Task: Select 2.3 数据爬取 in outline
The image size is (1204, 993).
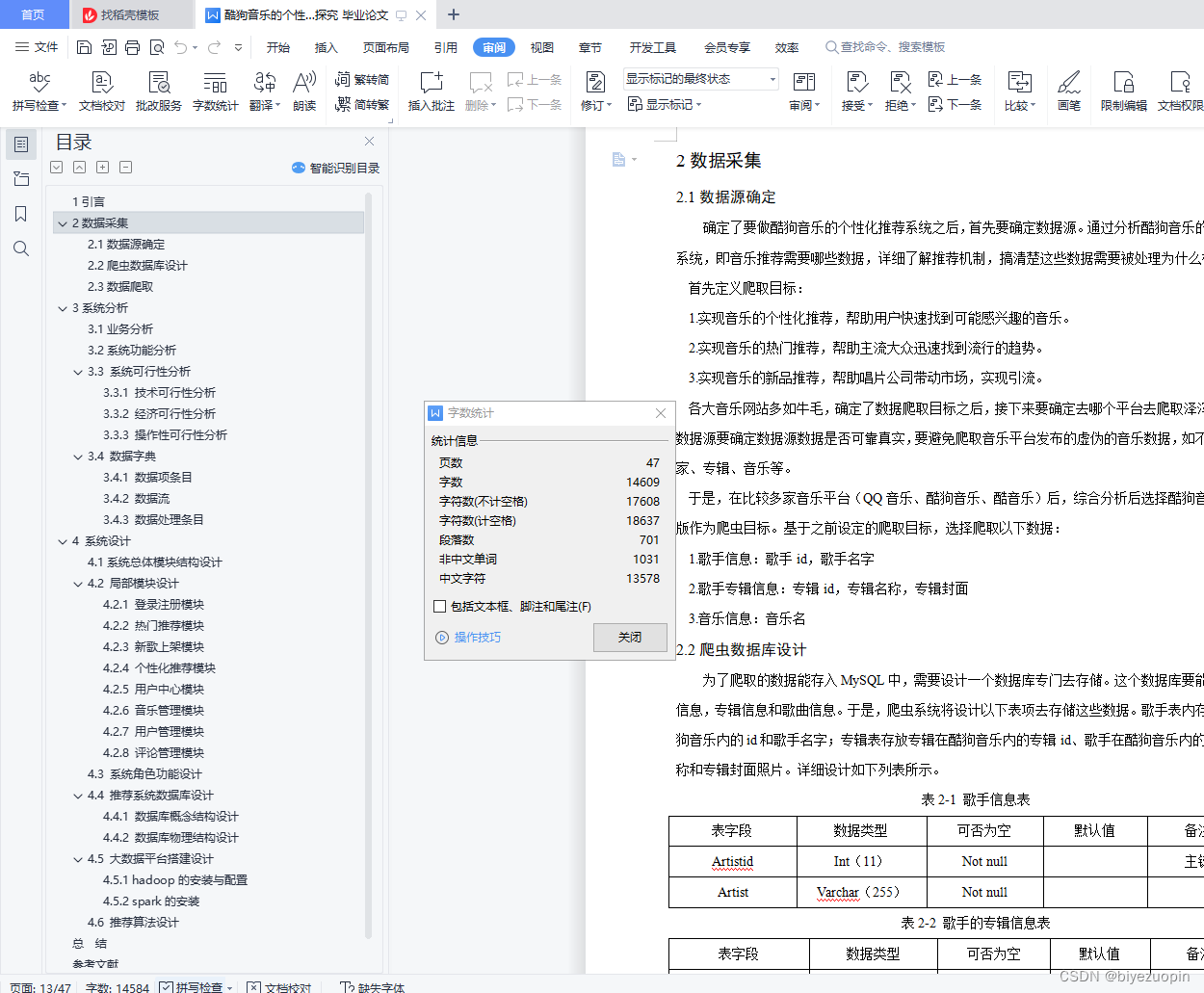Action: (x=120, y=287)
